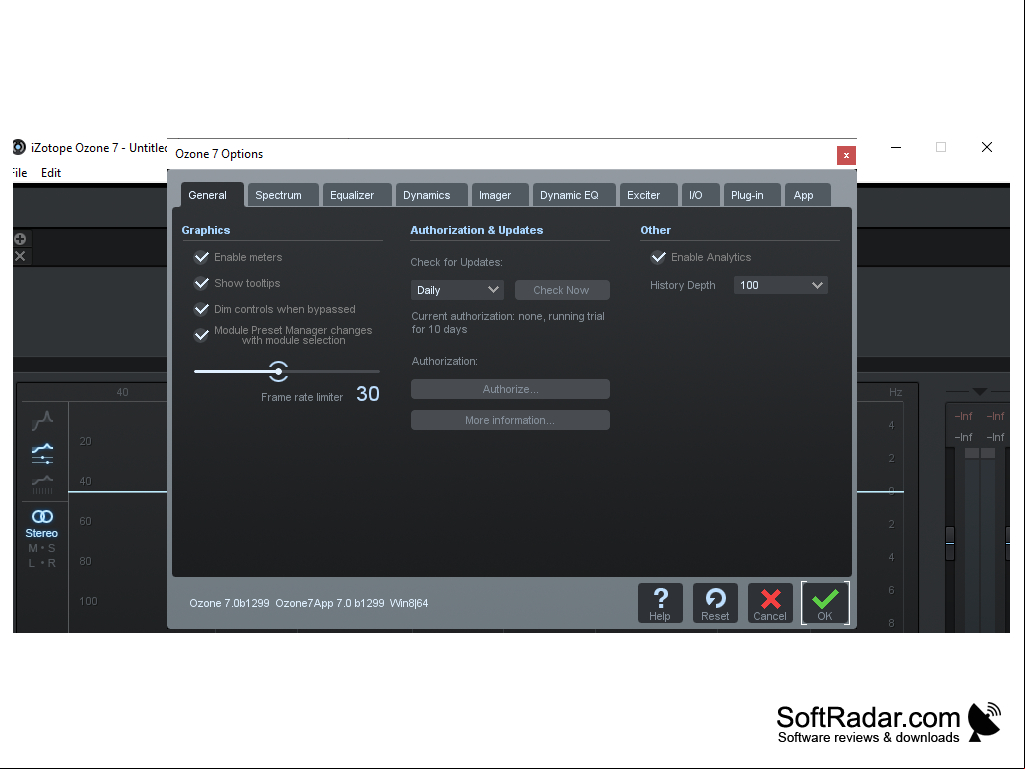Toggle Dim controls when bypassed checkbox

click(201, 309)
